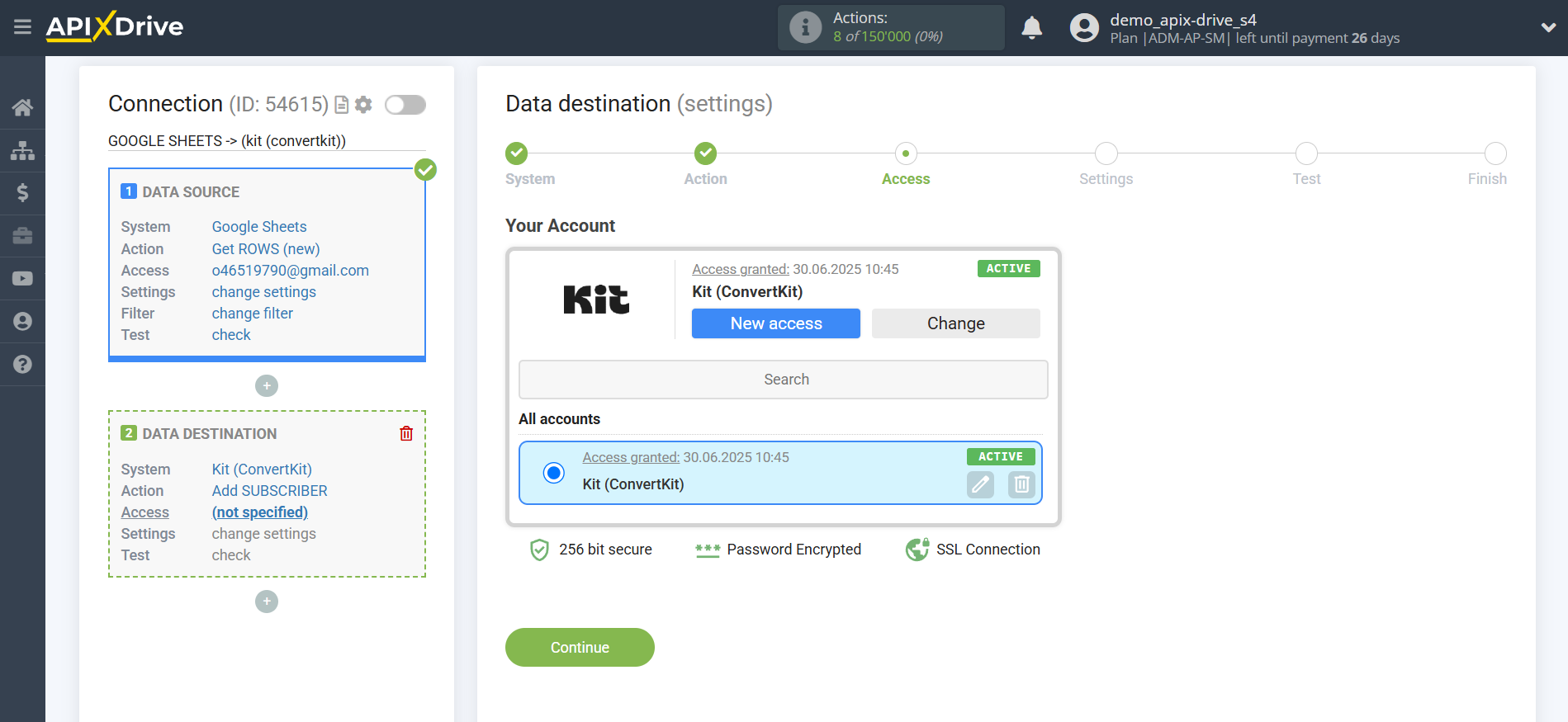Click the Actions 8 of 150'000 counter
Image resolution: width=1568 pixels, height=722 pixels.
(x=888, y=36)
